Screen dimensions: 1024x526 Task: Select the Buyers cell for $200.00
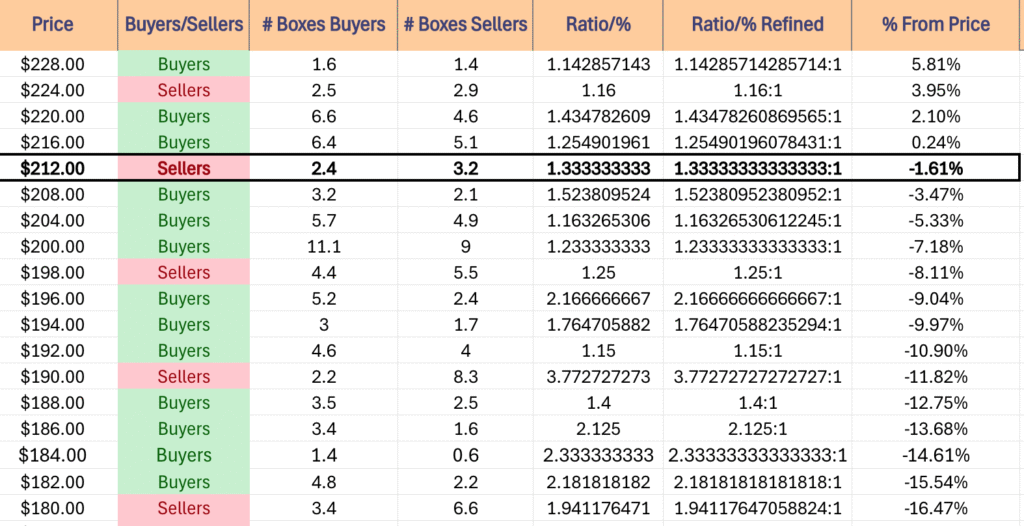pos(184,247)
